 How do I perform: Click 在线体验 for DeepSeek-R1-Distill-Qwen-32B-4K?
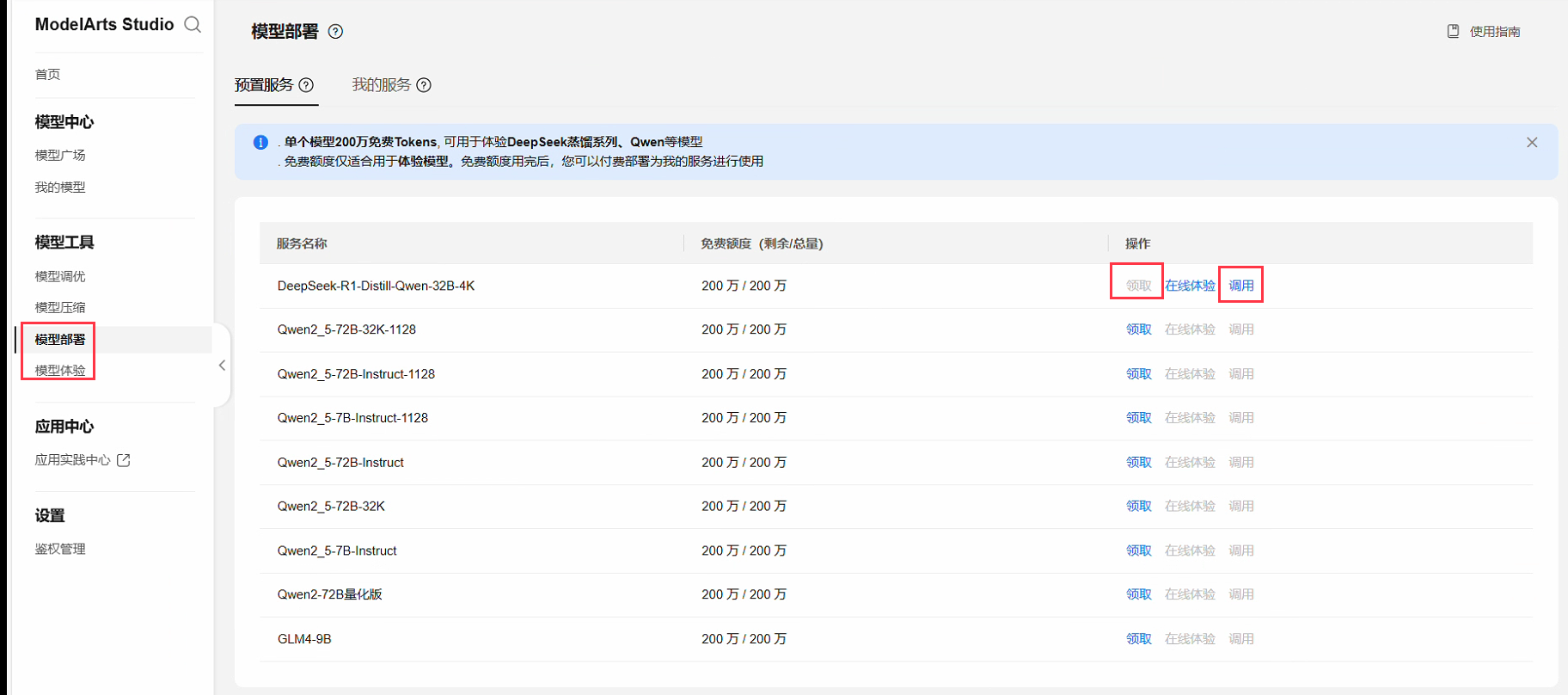coord(1190,286)
